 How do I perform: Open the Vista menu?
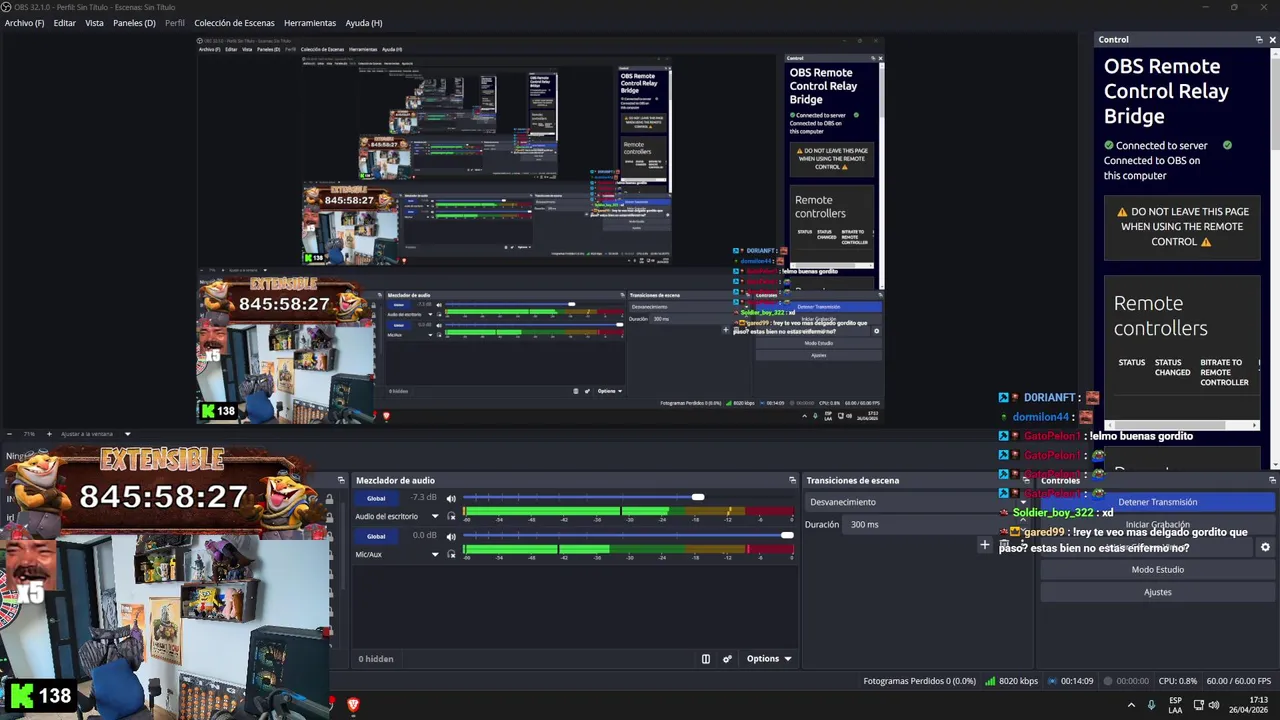(x=94, y=23)
